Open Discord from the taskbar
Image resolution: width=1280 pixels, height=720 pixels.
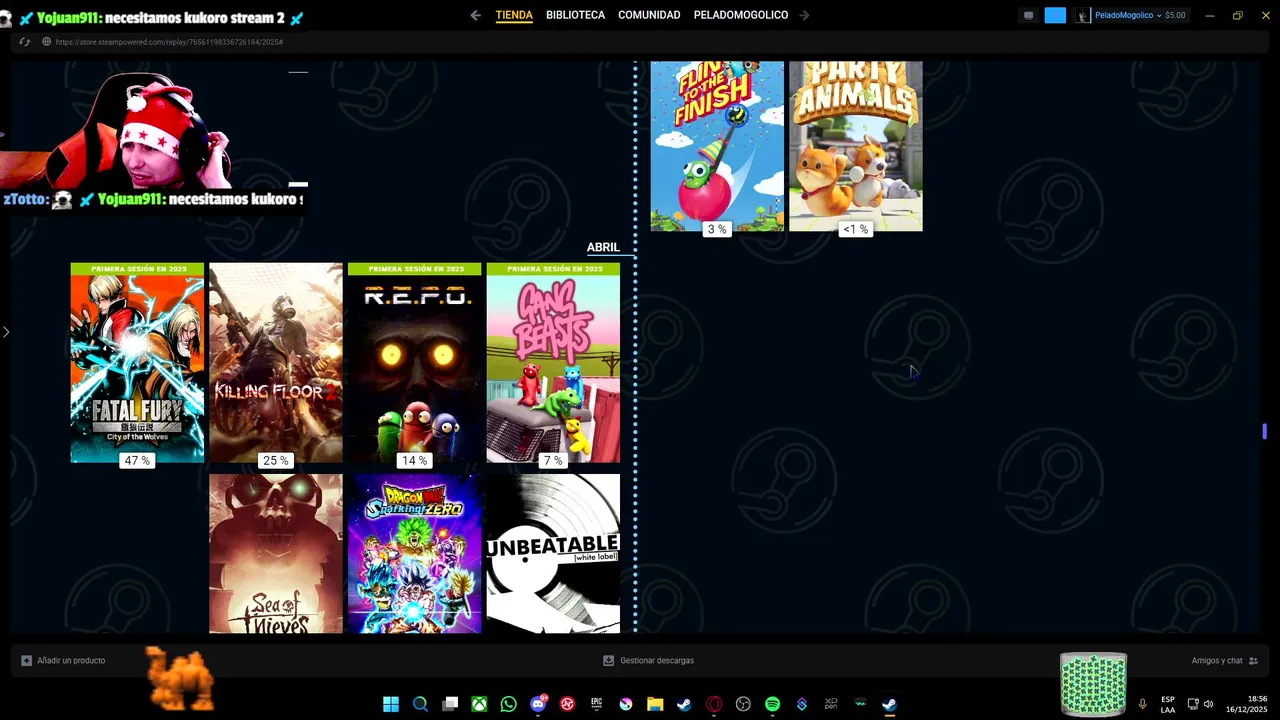pyautogui.click(x=538, y=704)
